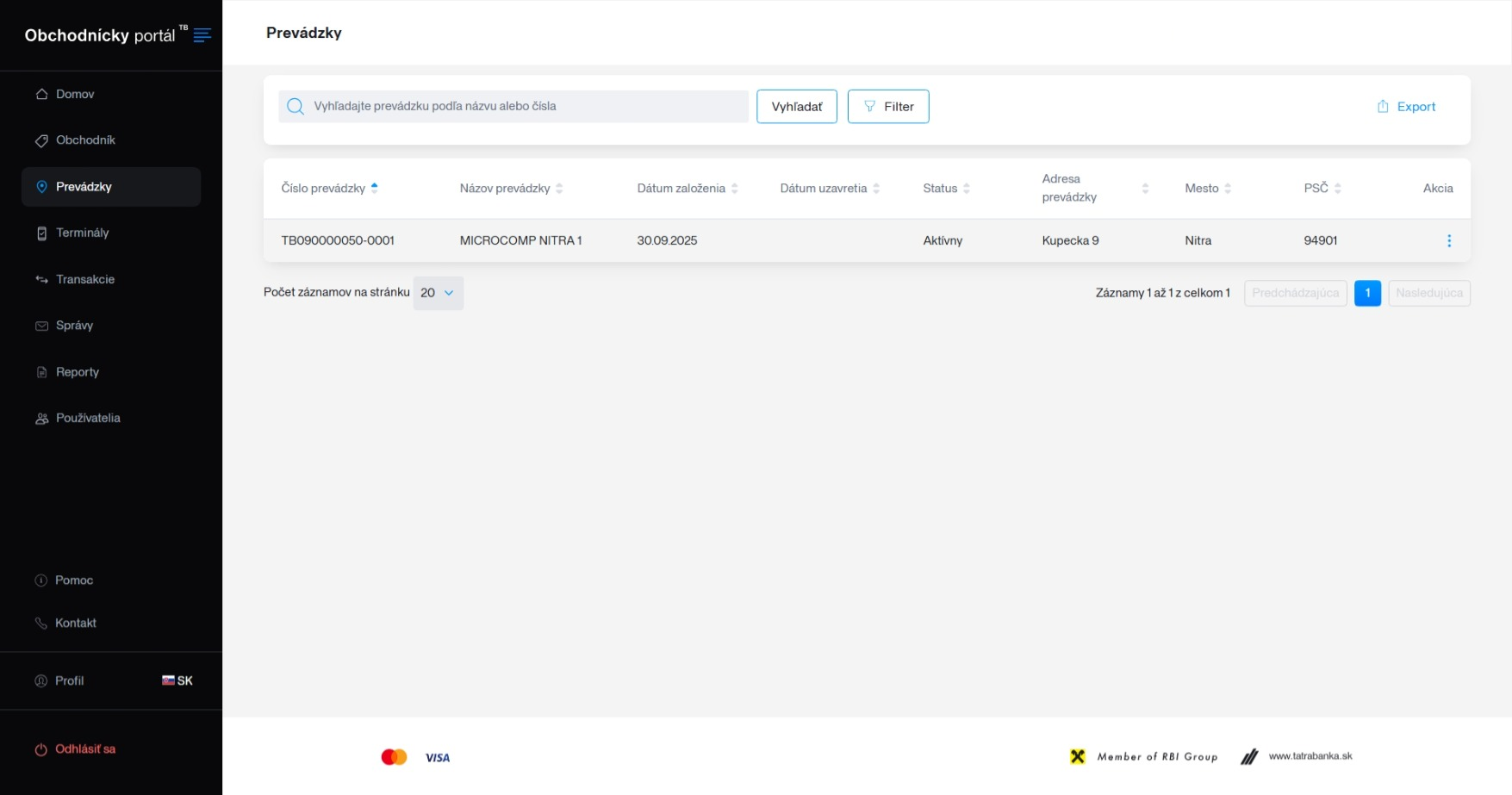Click the Export icon

pyautogui.click(x=1382, y=107)
